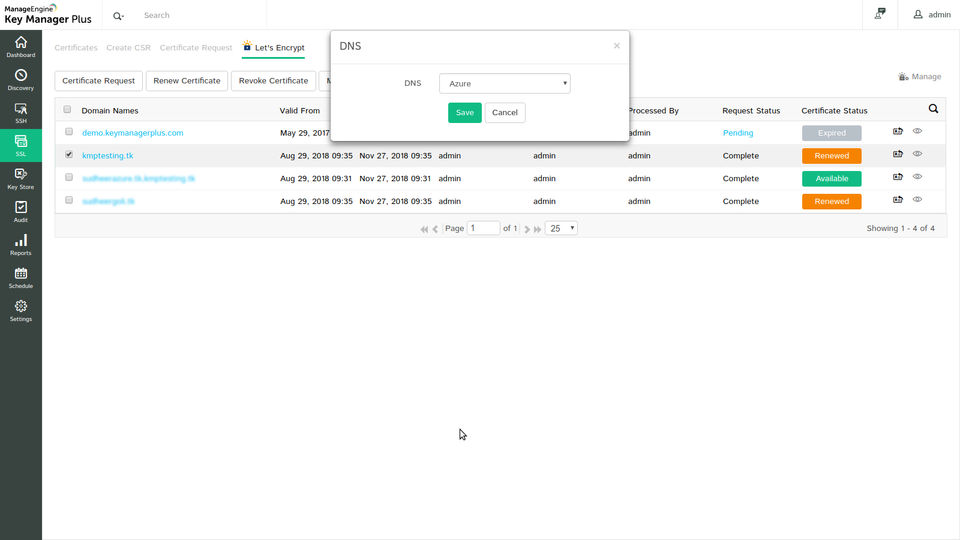
Task: Go to next page arrow
Action: [x=527, y=229]
